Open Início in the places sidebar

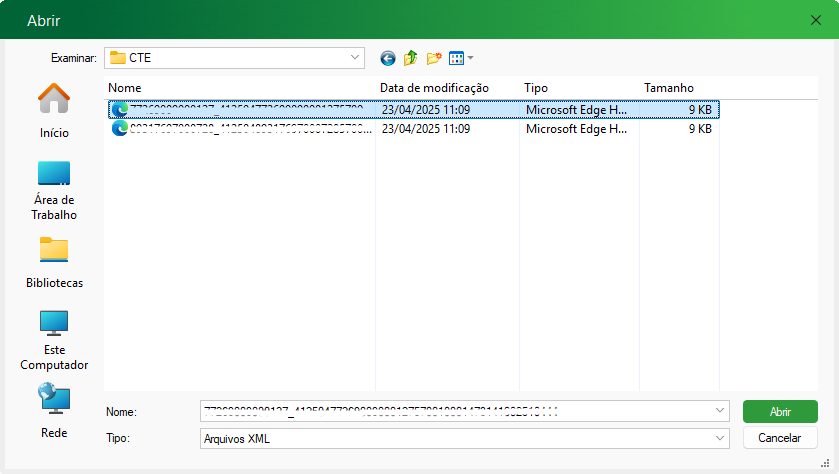(x=54, y=110)
